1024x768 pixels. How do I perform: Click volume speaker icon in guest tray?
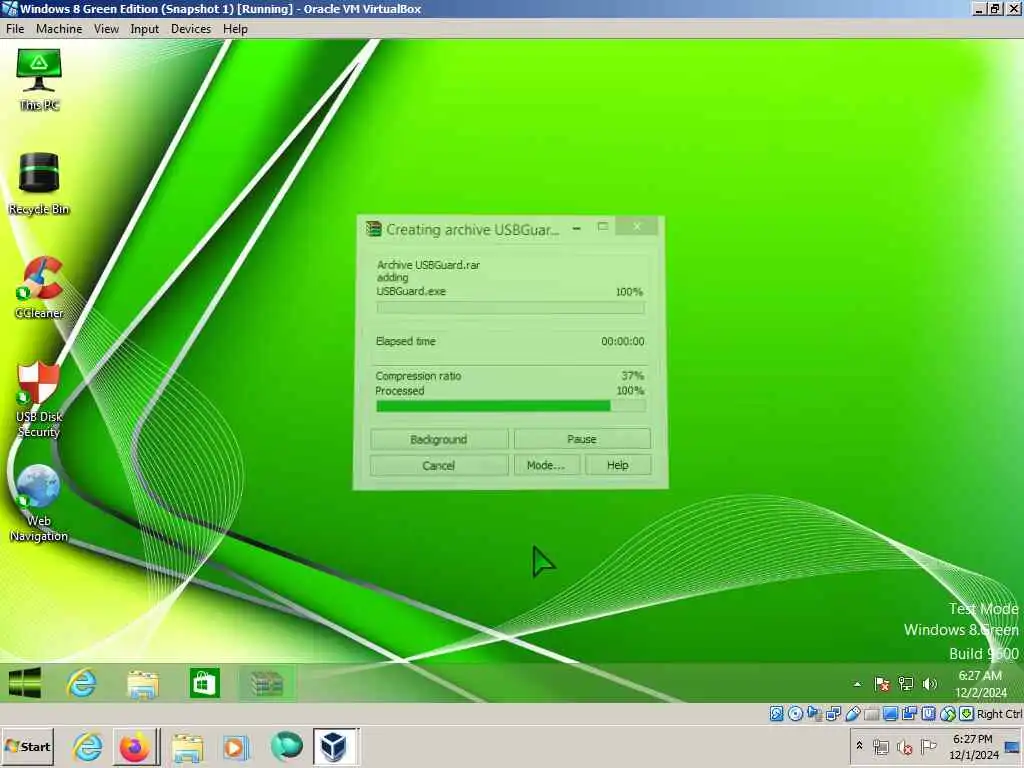929,684
